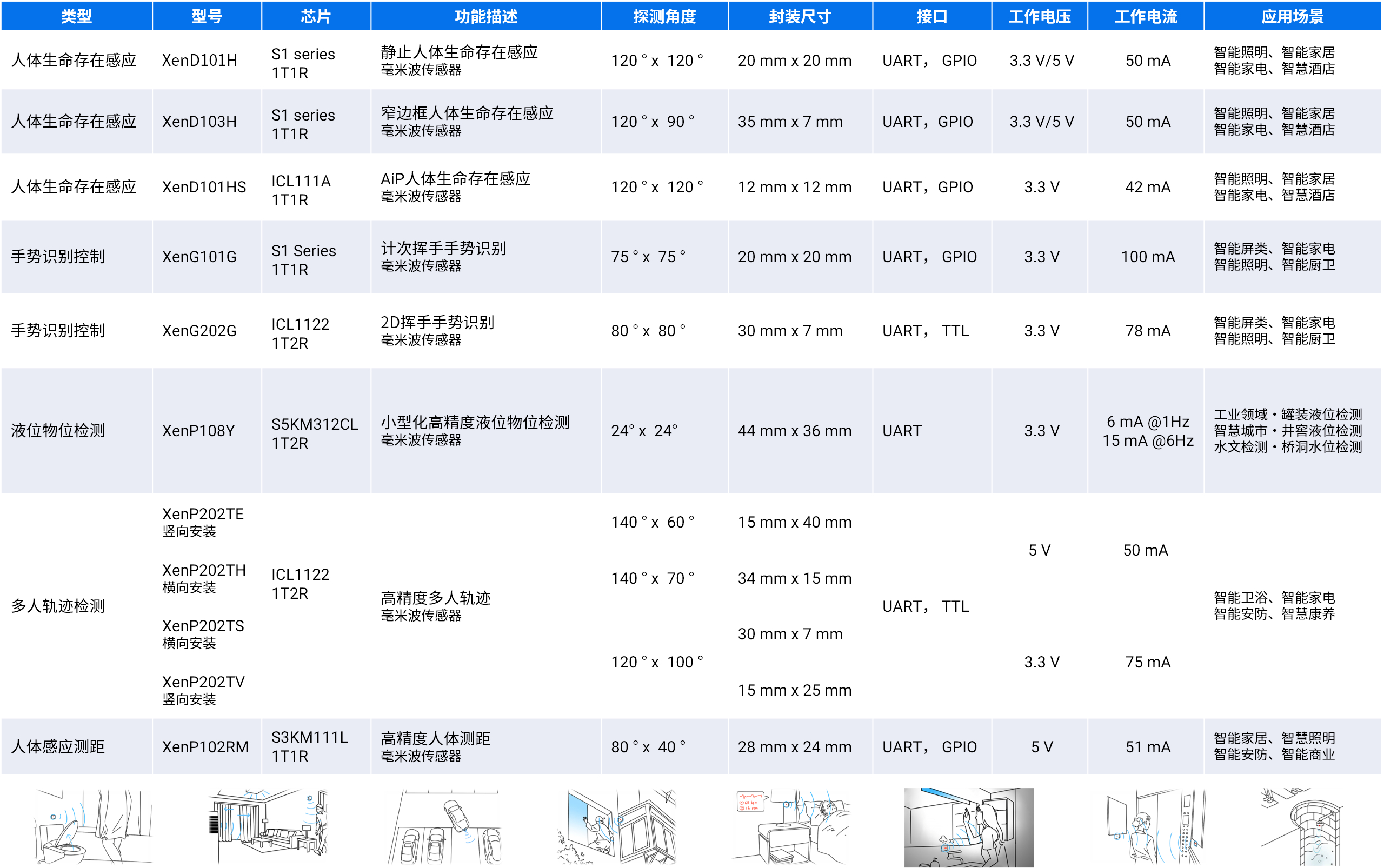The image size is (1384, 868).
Task: Click the living room curtain illustration
Action: (267, 827)
